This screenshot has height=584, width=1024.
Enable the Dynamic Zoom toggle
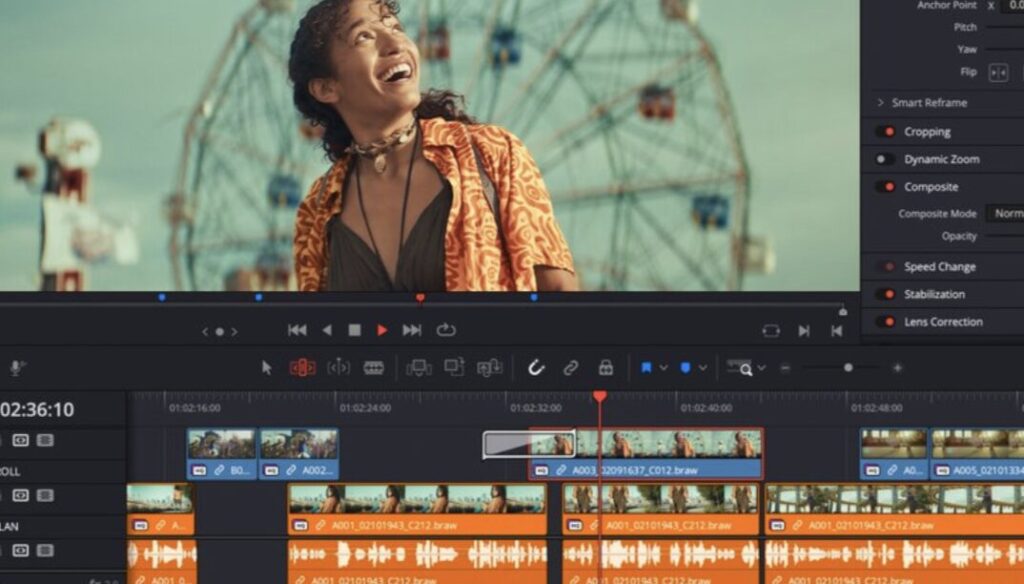[x=885, y=159]
